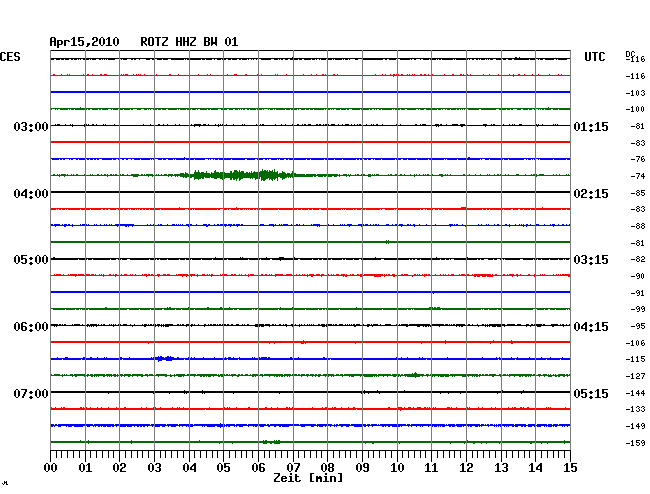Select the 03:00 local time label
The height and width of the screenshot is (494, 650).
coord(31,126)
